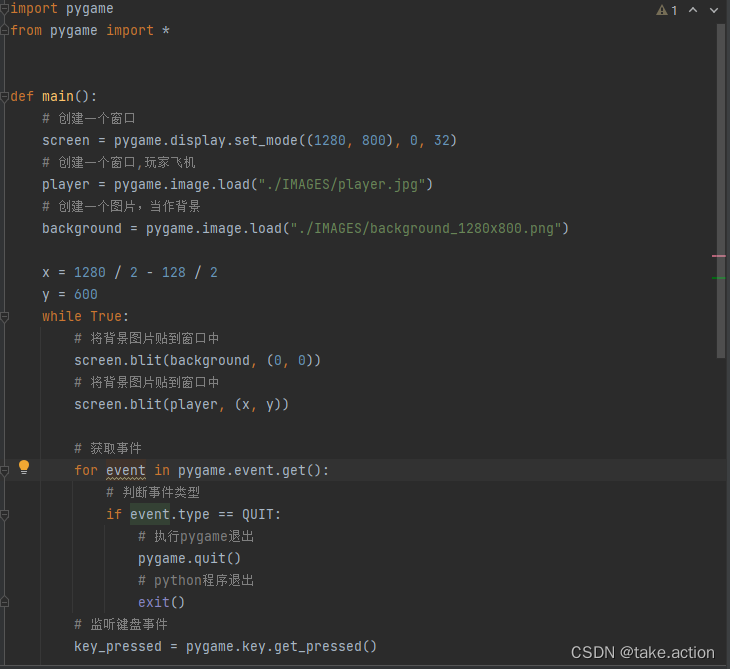
Task: Collapse the if event.type block fold marker
Action: [x=4, y=515]
